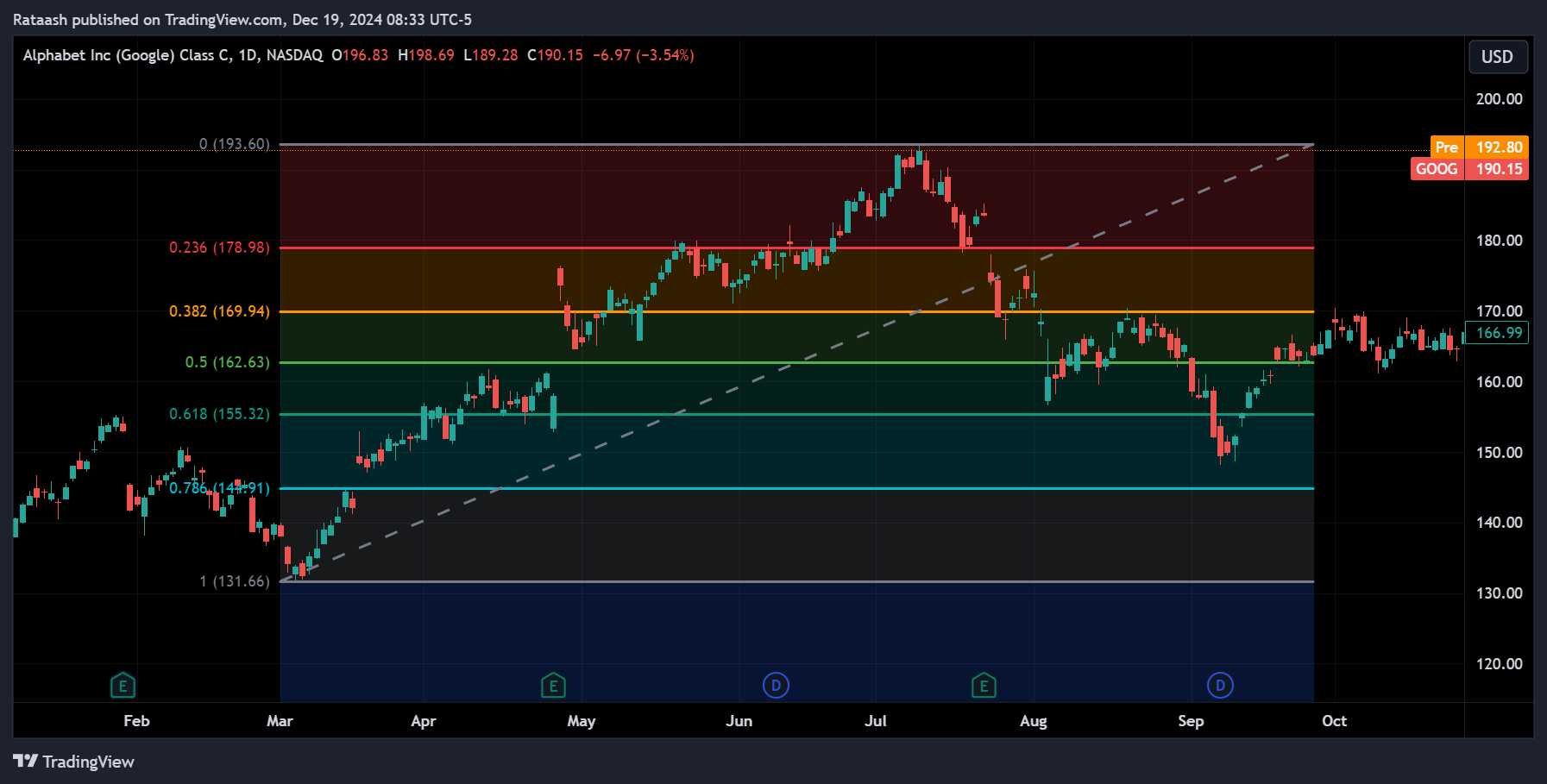Click the Feb label on time axis
This screenshot has width=1547, height=784.
click(x=136, y=721)
